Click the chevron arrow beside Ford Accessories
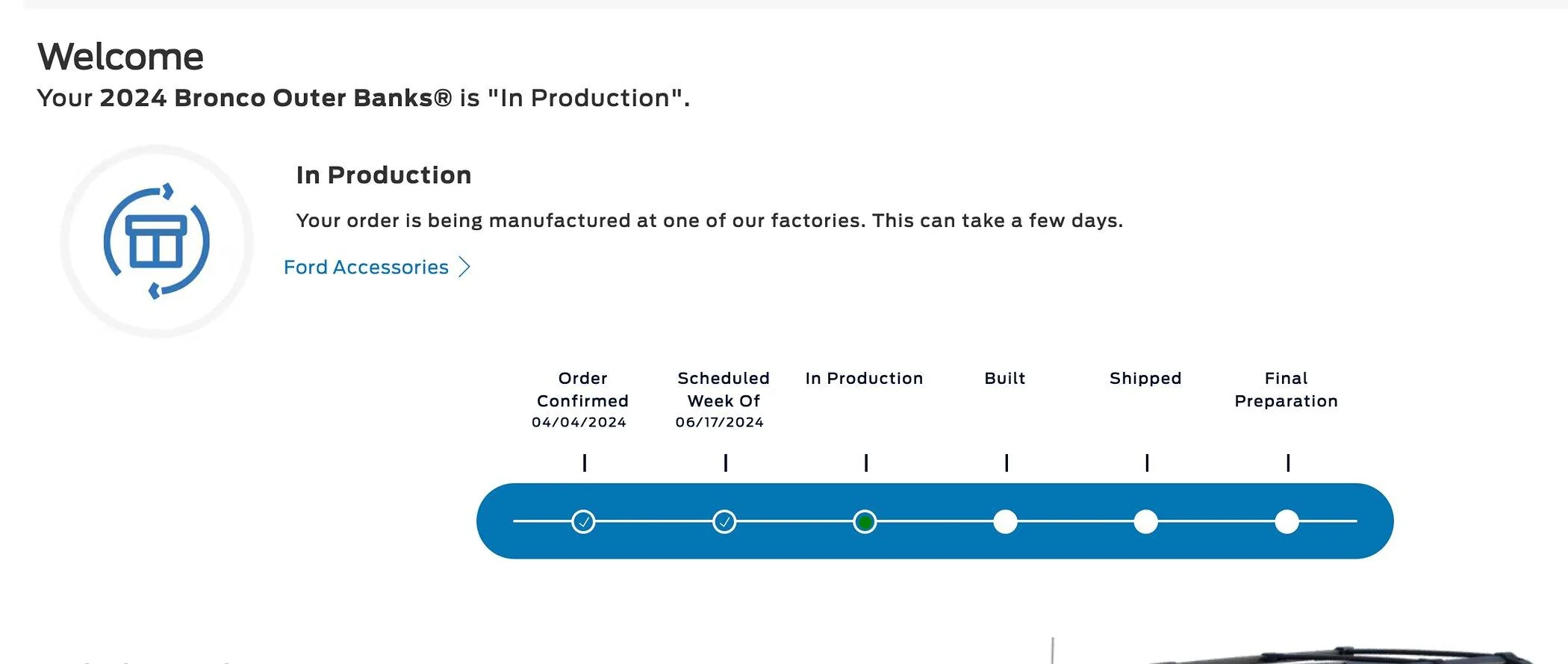1568x664 pixels. 464,267
